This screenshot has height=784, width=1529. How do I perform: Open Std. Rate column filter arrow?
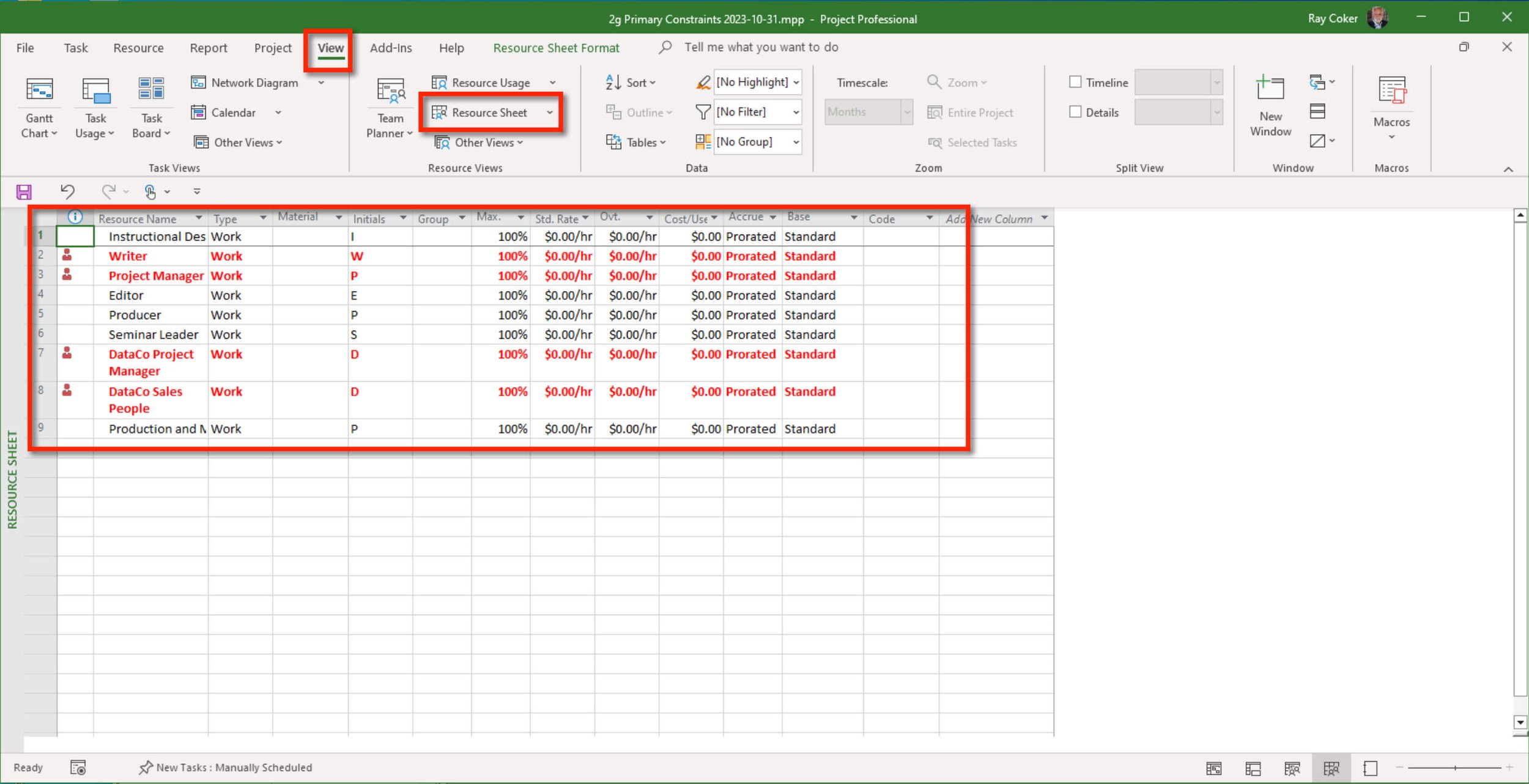point(585,218)
